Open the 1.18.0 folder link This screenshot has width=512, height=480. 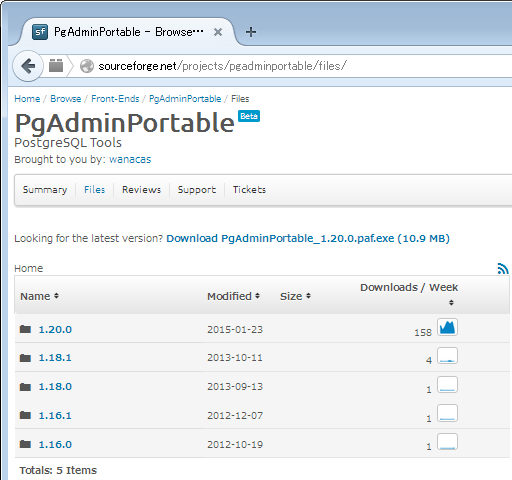point(55,387)
